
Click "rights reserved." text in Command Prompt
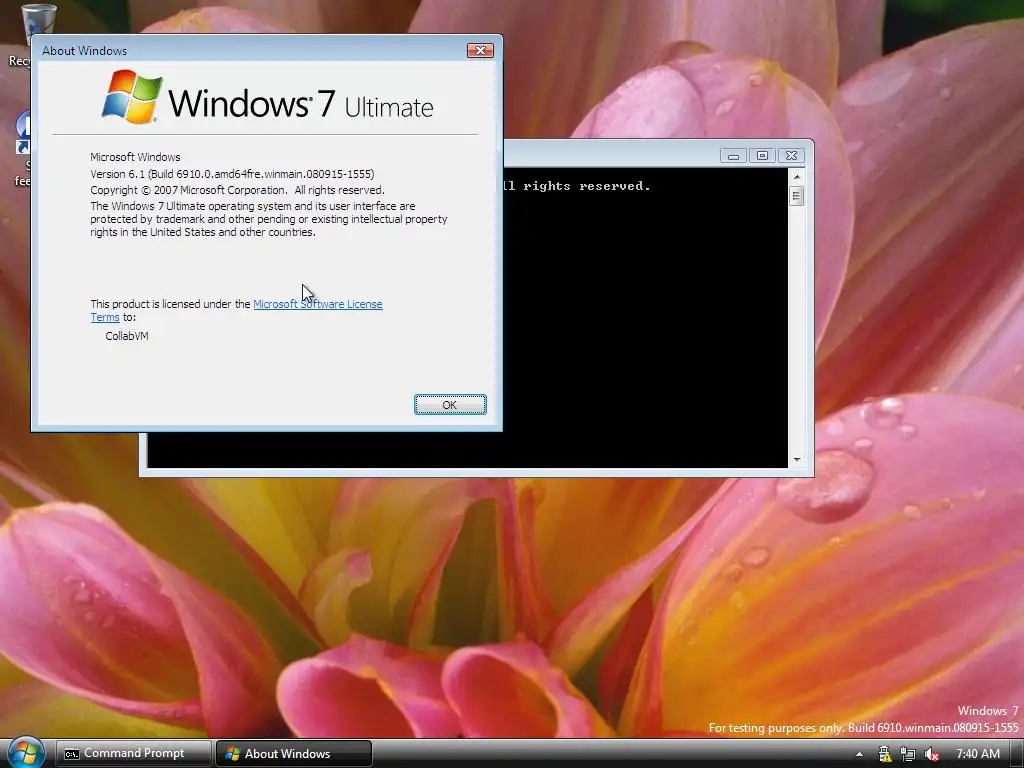point(586,186)
